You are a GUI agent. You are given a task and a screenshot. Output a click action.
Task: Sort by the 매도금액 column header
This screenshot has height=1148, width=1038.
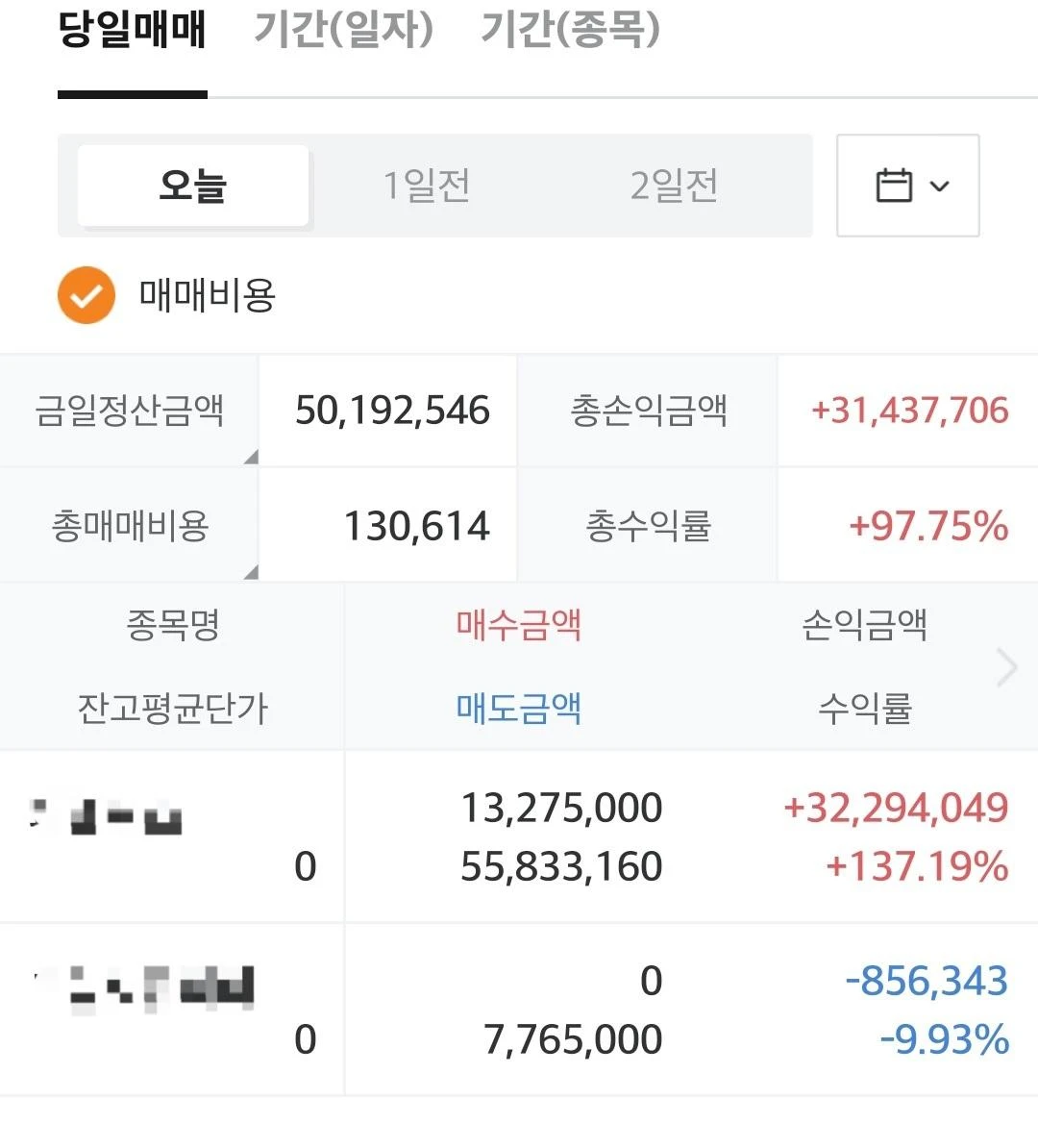point(519,708)
